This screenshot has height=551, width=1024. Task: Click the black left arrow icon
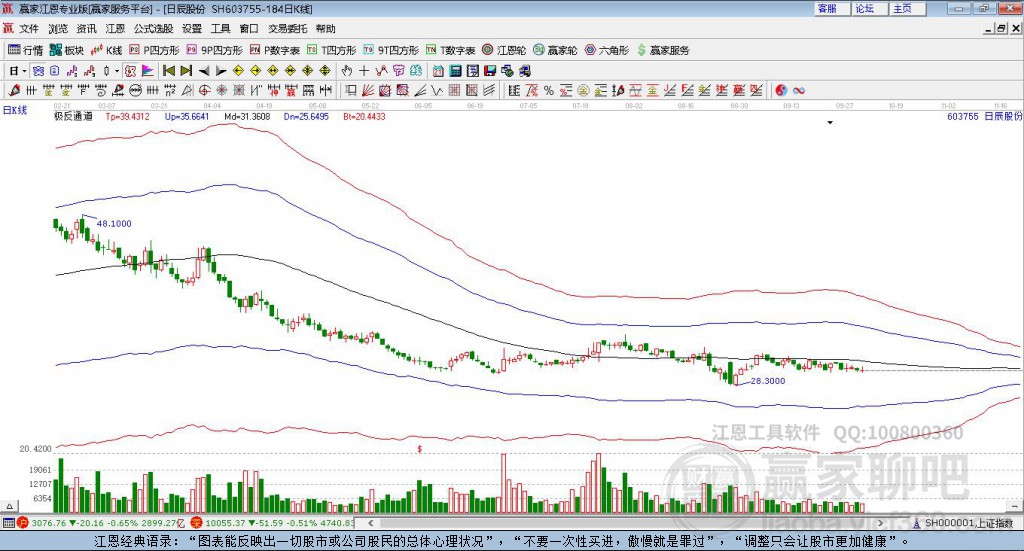[x=204, y=71]
